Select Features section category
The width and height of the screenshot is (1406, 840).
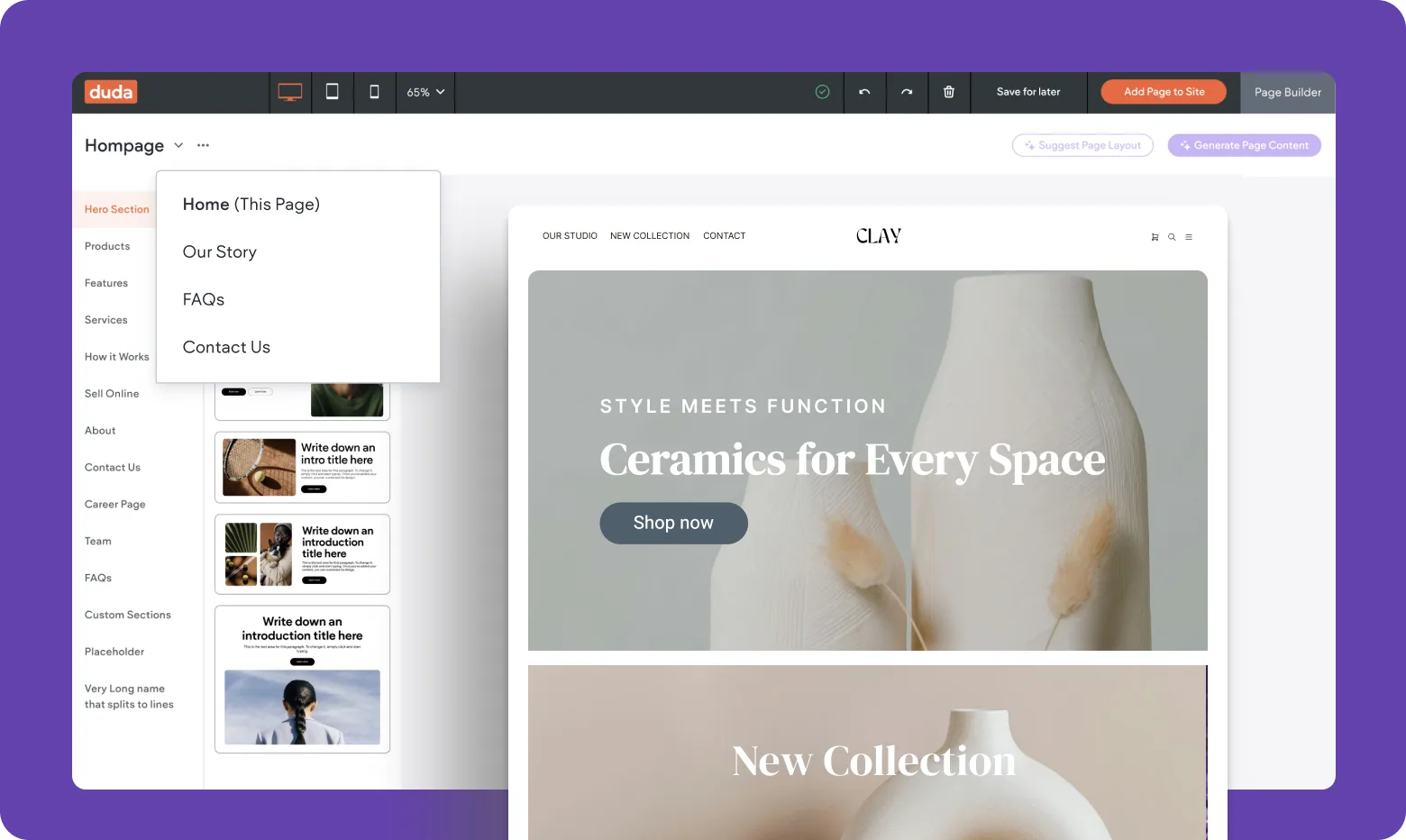[106, 283]
